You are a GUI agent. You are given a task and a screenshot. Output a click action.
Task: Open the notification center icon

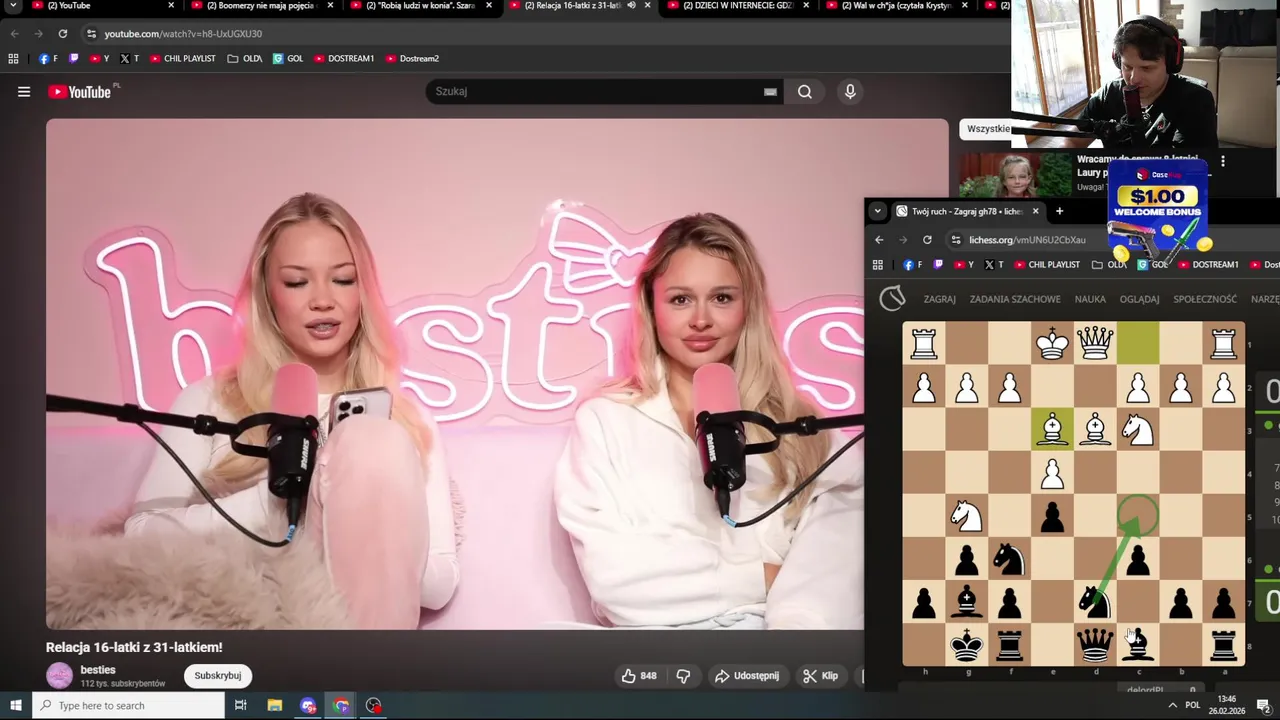(1263, 706)
